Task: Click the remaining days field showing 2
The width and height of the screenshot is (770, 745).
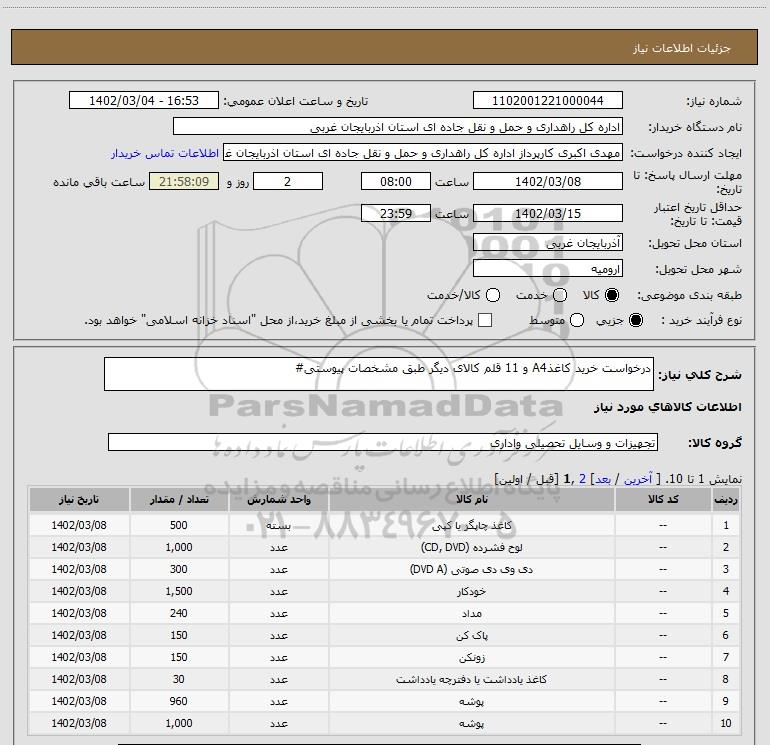Action: [288, 181]
